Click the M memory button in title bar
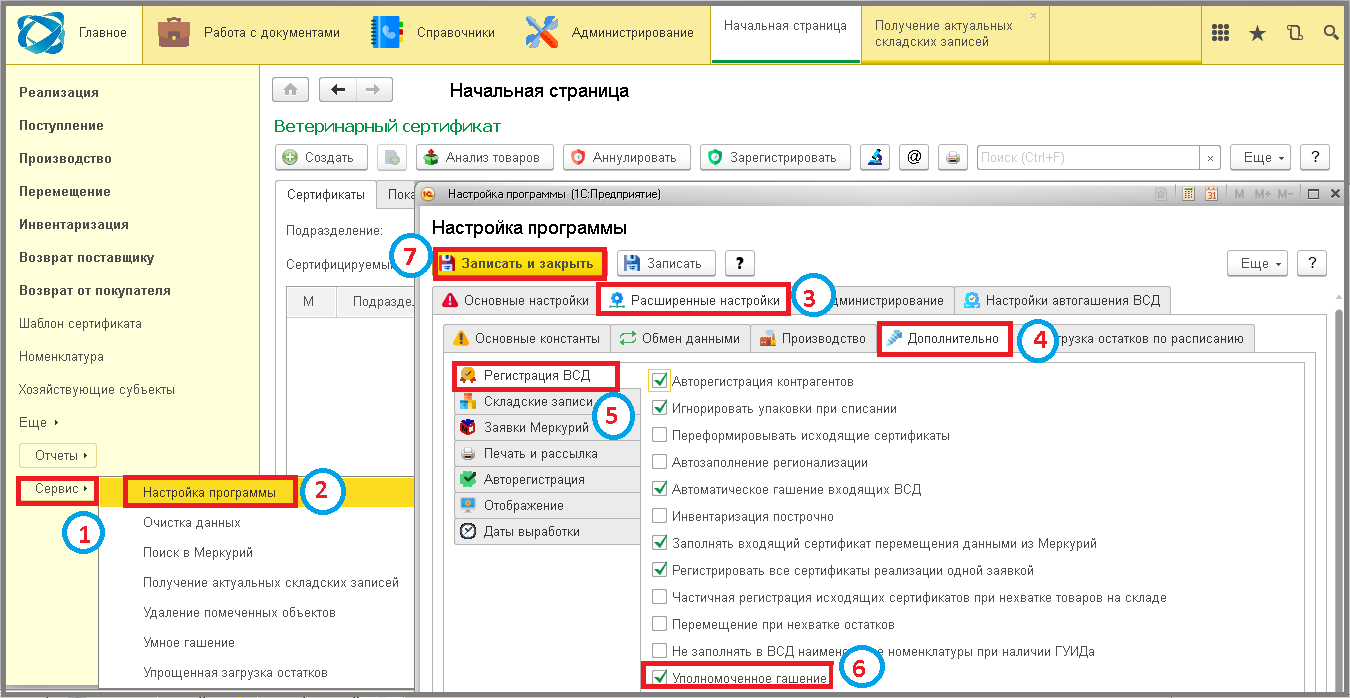This screenshot has height=698, width=1350. point(1240,194)
